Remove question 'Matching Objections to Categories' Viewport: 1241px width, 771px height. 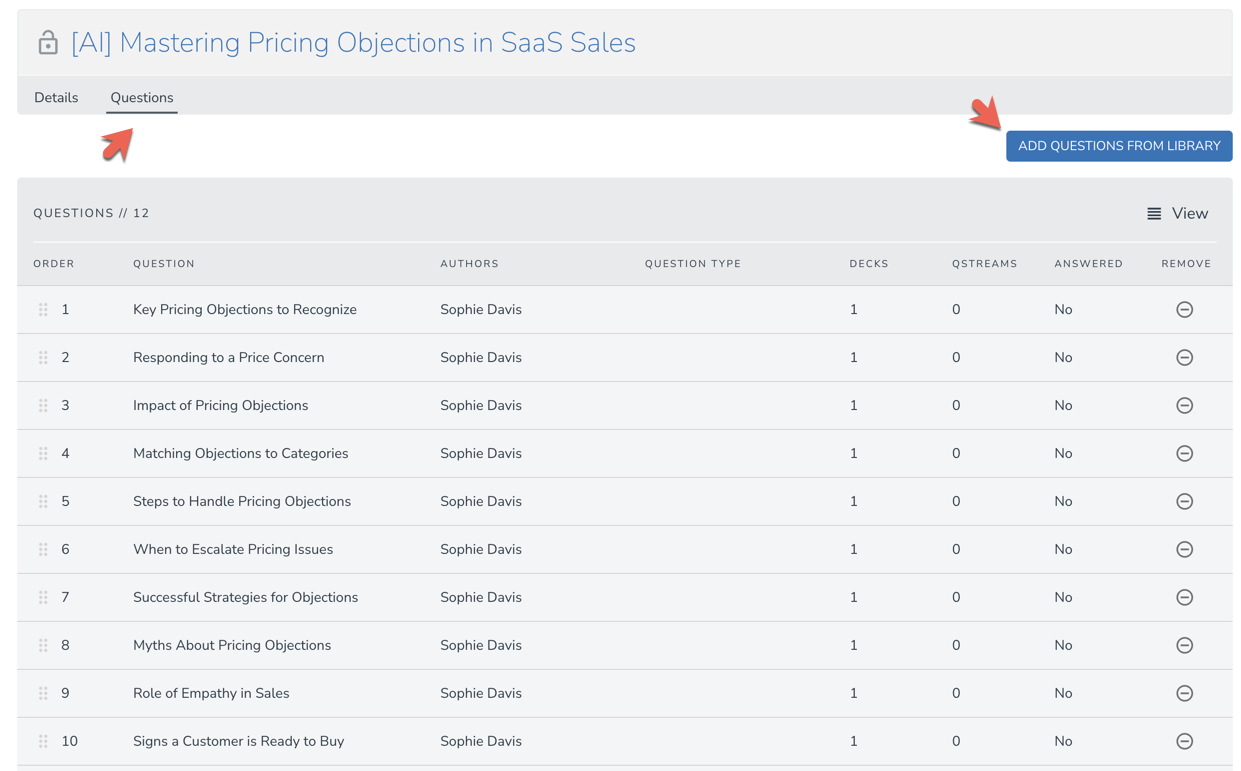tap(1184, 454)
